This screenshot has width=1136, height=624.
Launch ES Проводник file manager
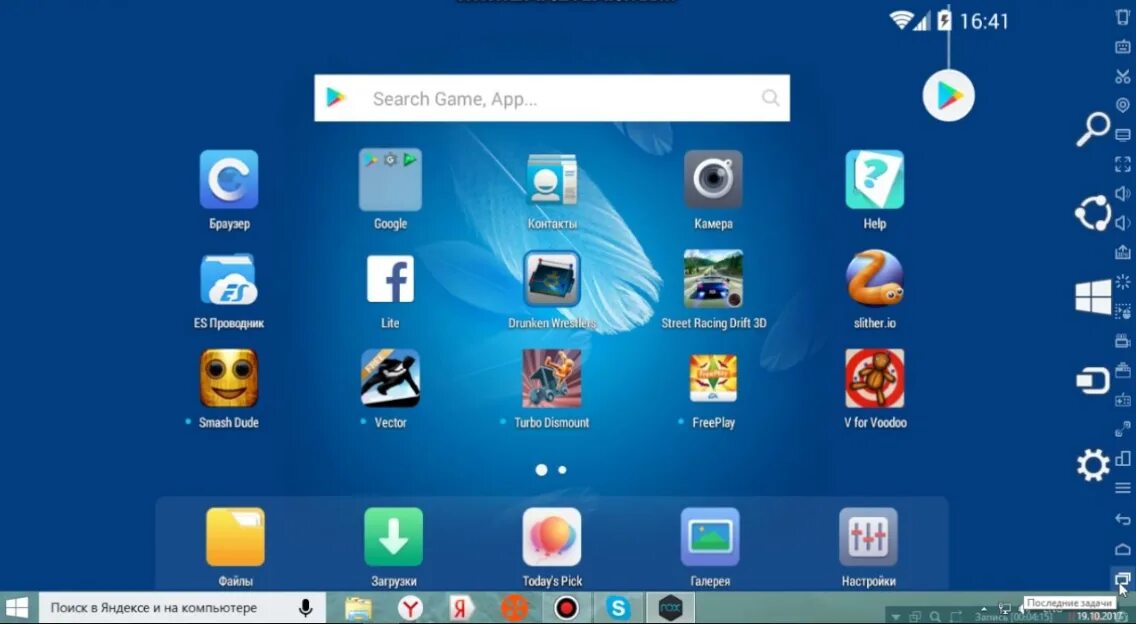click(x=229, y=279)
